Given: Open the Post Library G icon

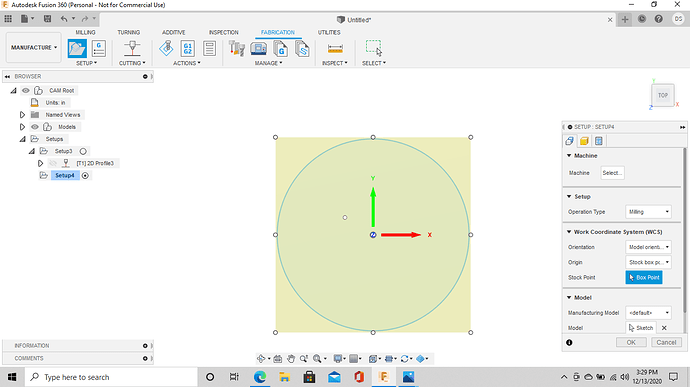Looking at the screenshot, I should pyautogui.click(x=280, y=48).
